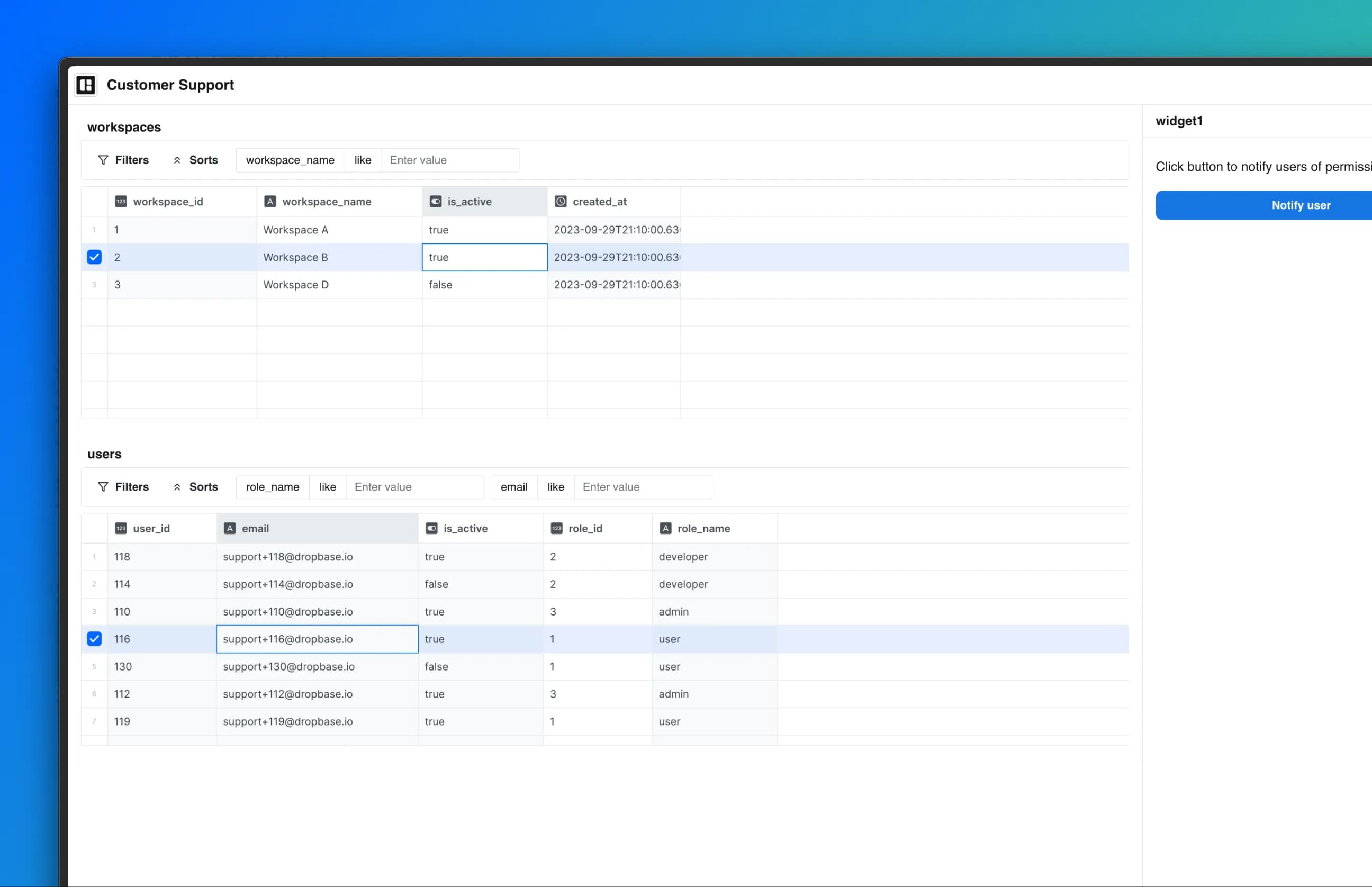The image size is (1372, 887).
Task: Click the Customer Support app logo icon
Action: coord(85,85)
